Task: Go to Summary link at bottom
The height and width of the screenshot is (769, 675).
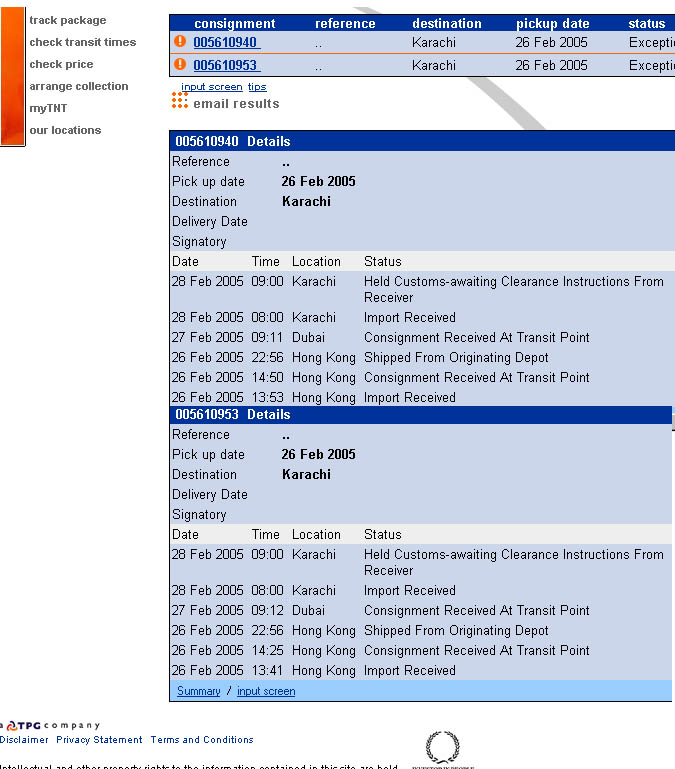Action: 198,691
